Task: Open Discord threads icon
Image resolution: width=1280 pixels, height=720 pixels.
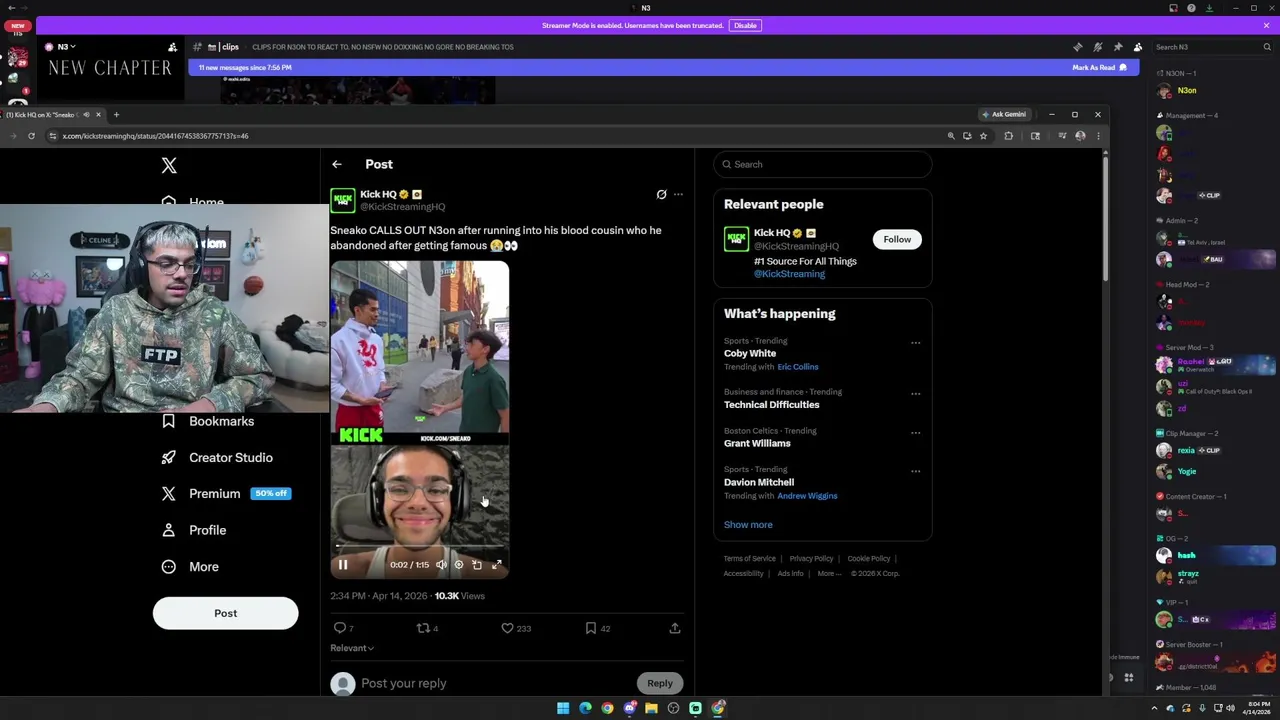Action: pos(1077,47)
